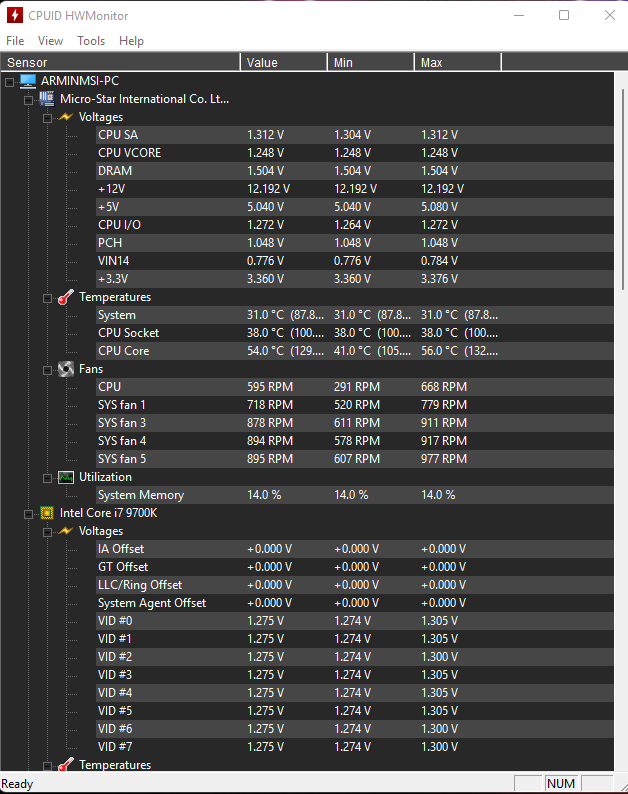This screenshot has height=794, width=628.
Task: Click the Intel Core i7 9700K chip icon
Action: coord(47,513)
